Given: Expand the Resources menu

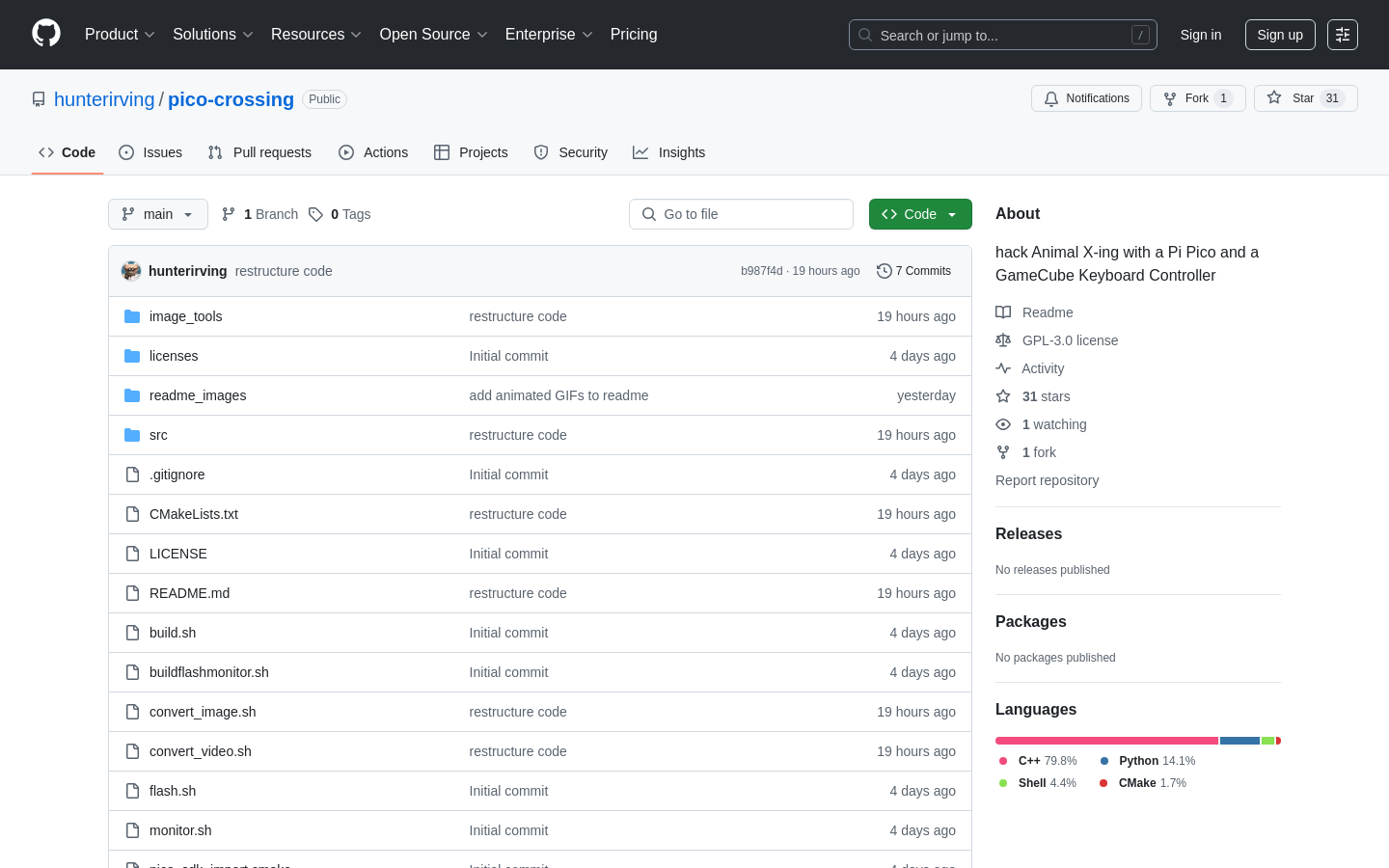Looking at the screenshot, I should 316,35.
